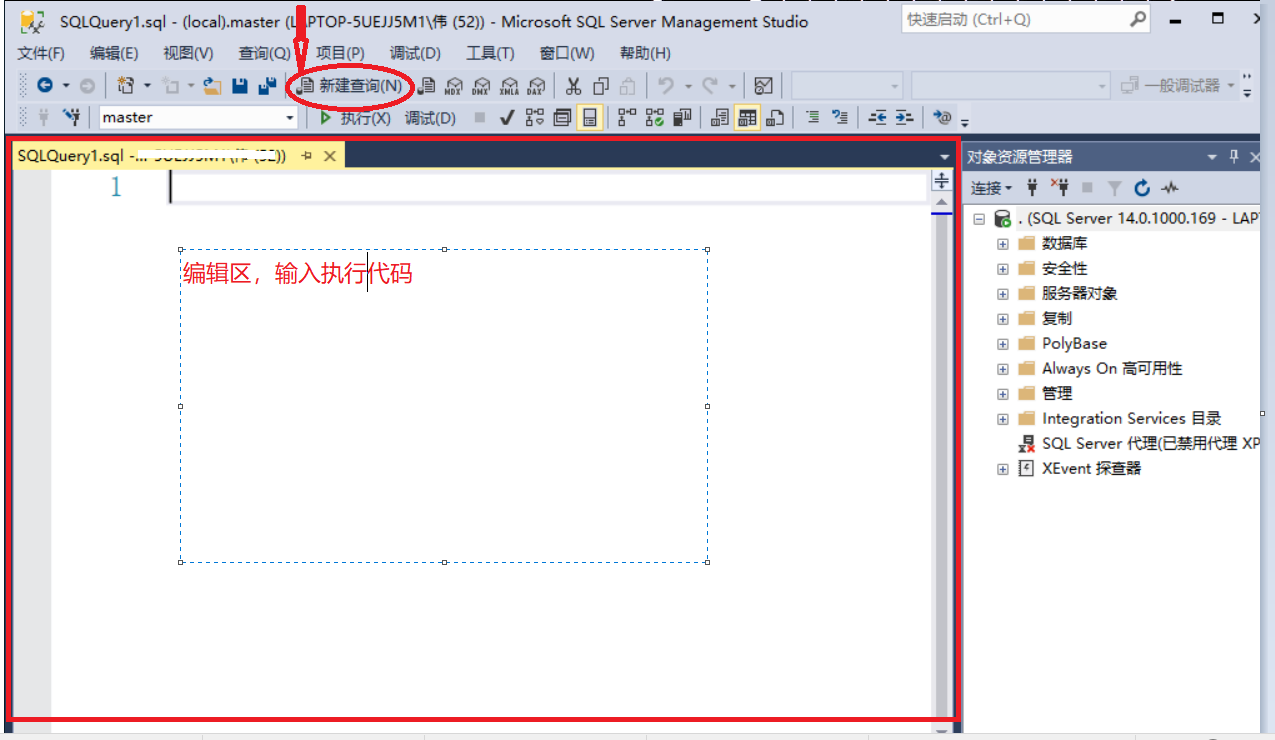Toggle IntelliSense Enabled icon
This screenshot has width=1275, height=740.
(590, 117)
